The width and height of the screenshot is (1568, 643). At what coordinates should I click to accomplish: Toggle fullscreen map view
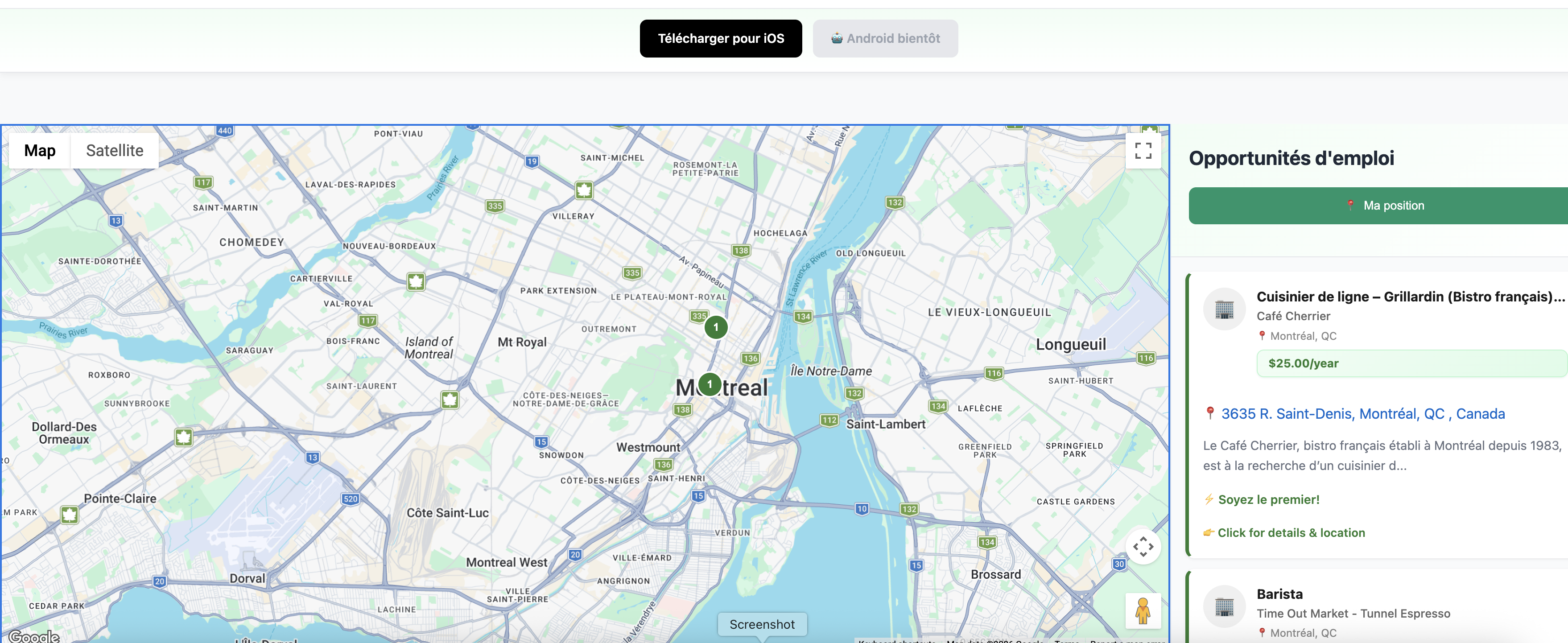tap(1143, 150)
